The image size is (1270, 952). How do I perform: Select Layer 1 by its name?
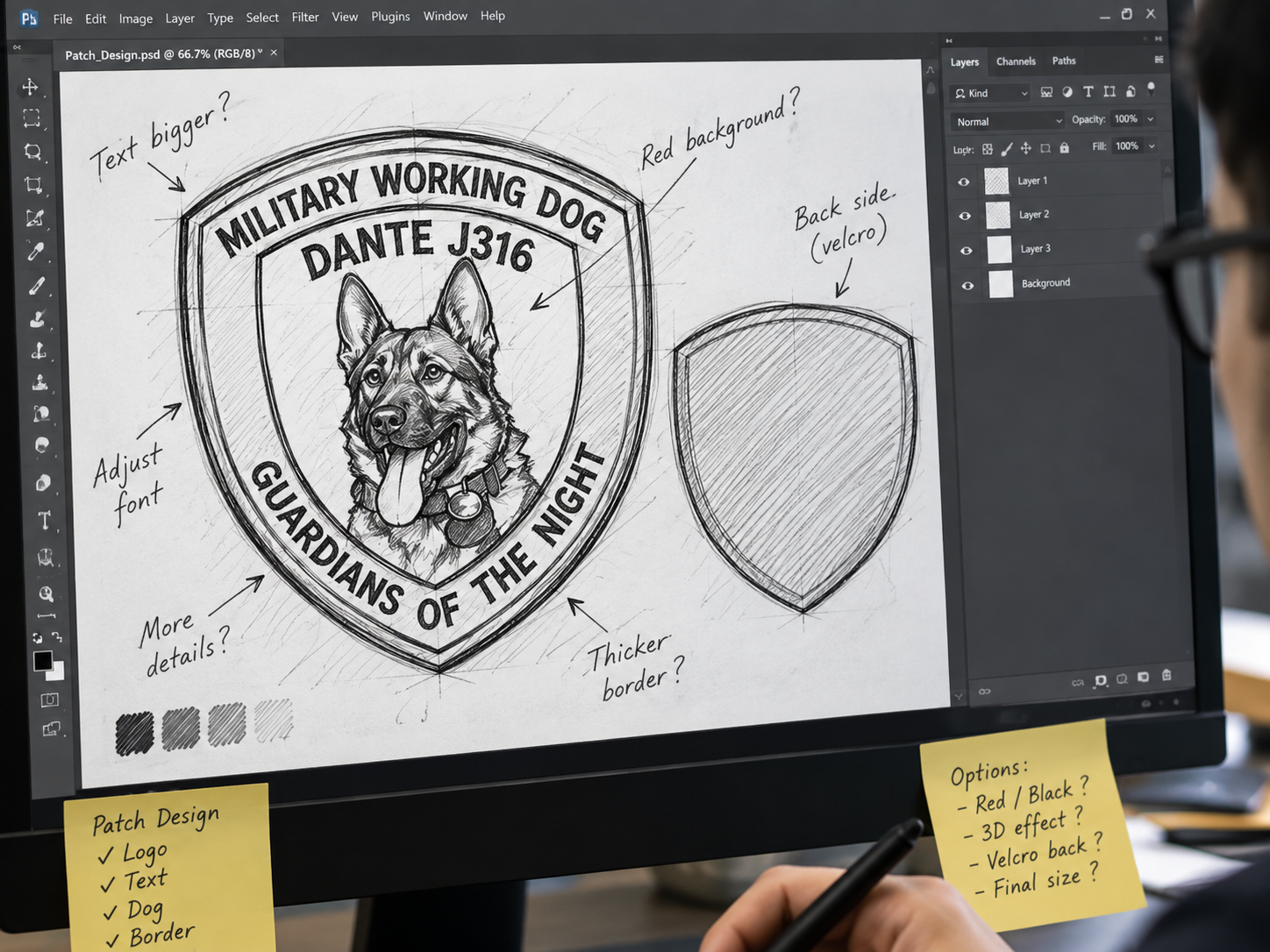pyautogui.click(x=1032, y=181)
